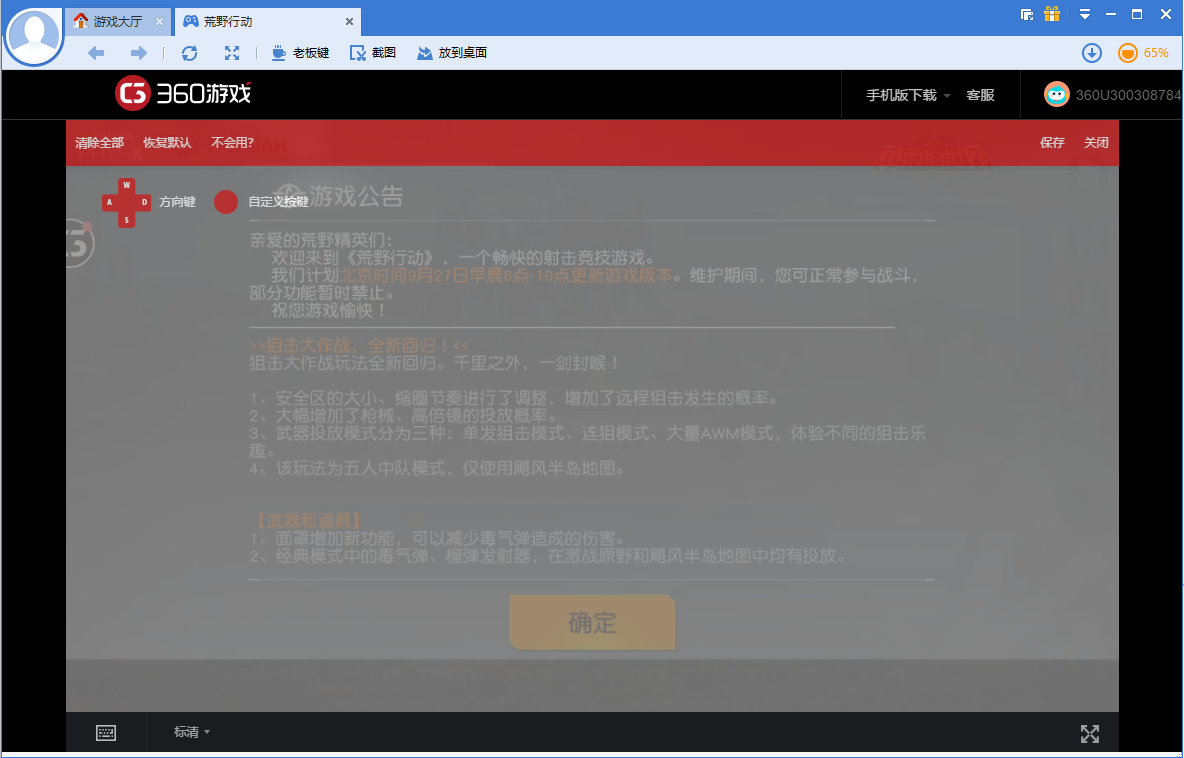The image size is (1184, 758).
Task: Click the 【武器和道具】 section heading
Action: coord(309,521)
